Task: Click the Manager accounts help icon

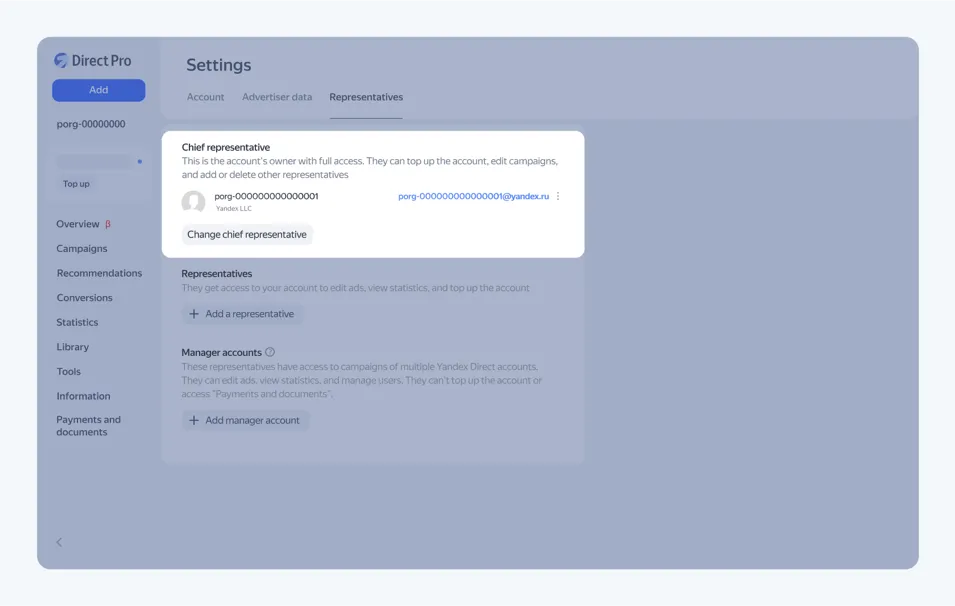Action: pos(270,352)
